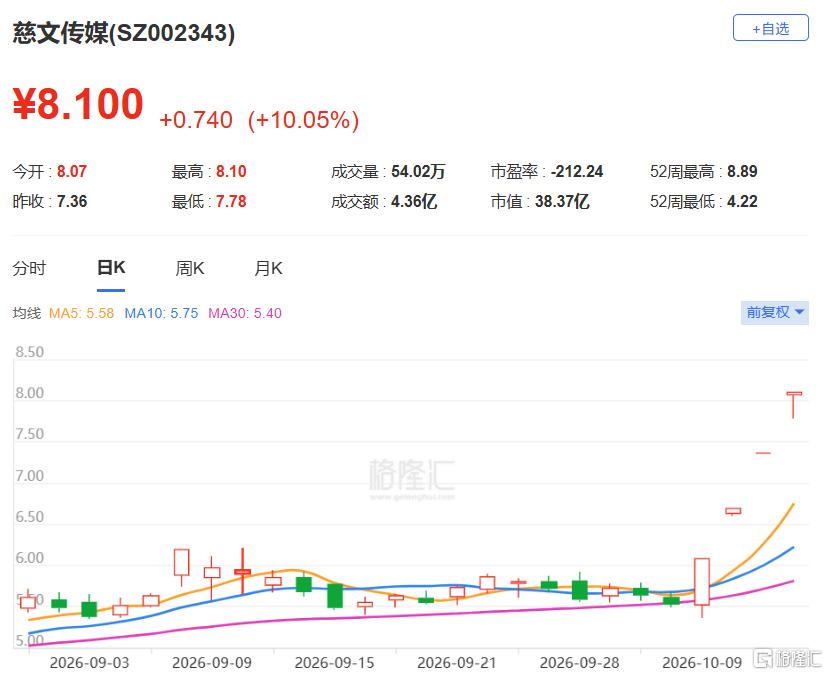Click the price change +0.740
The width and height of the screenshot is (828, 675).
[x=195, y=120]
